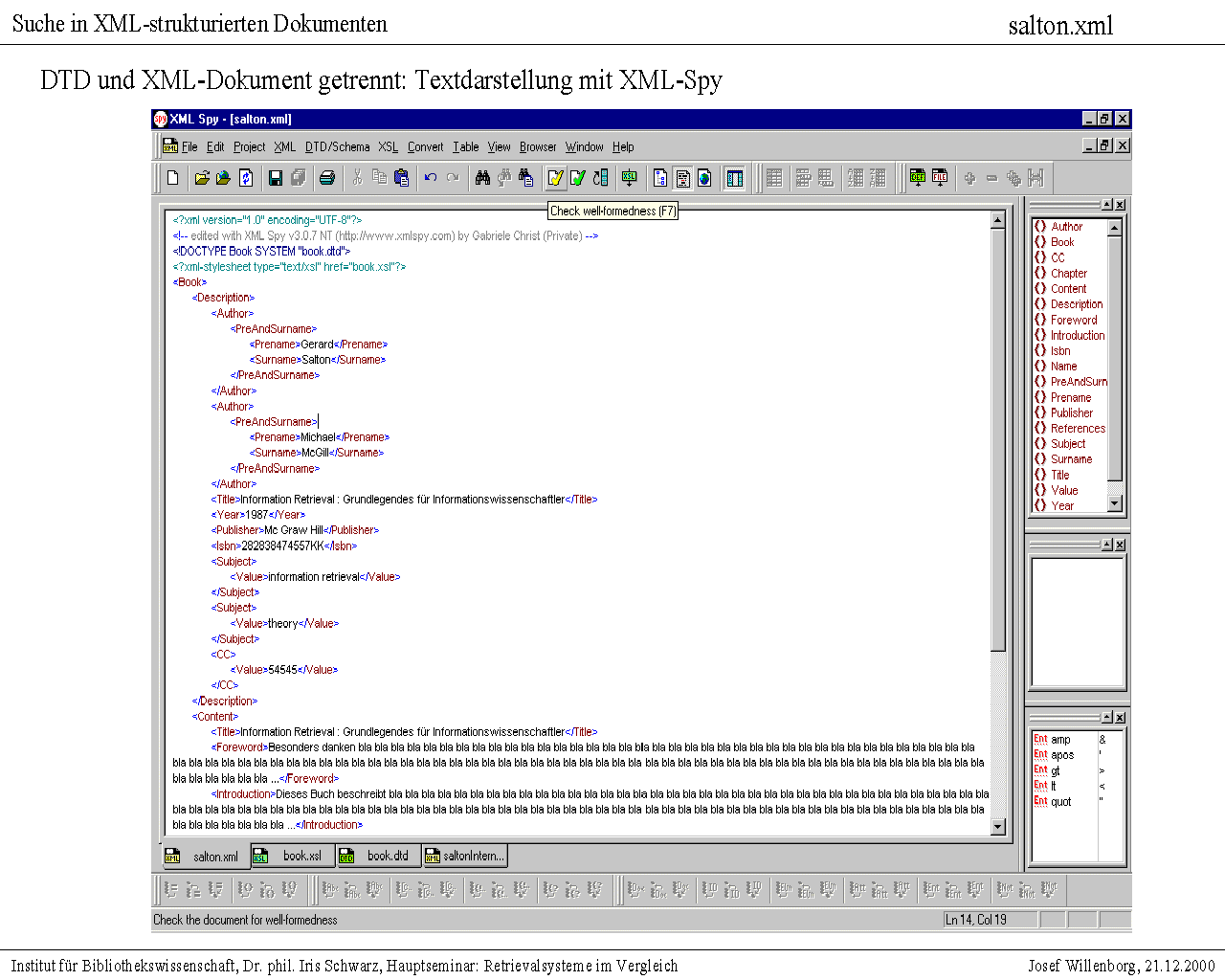
Task: Click the Print icon in toolbar
Action: pyautogui.click(x=327, y=178)
